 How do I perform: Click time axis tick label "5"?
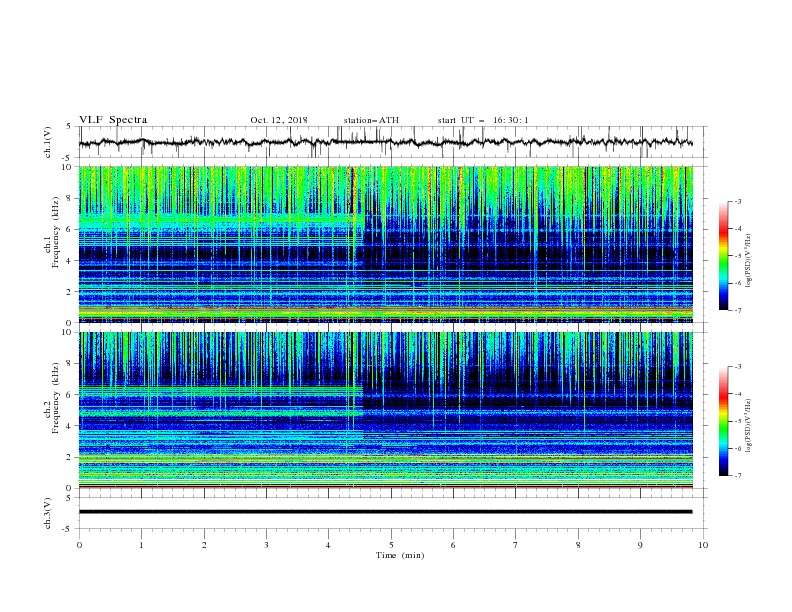tap(391, 545)
